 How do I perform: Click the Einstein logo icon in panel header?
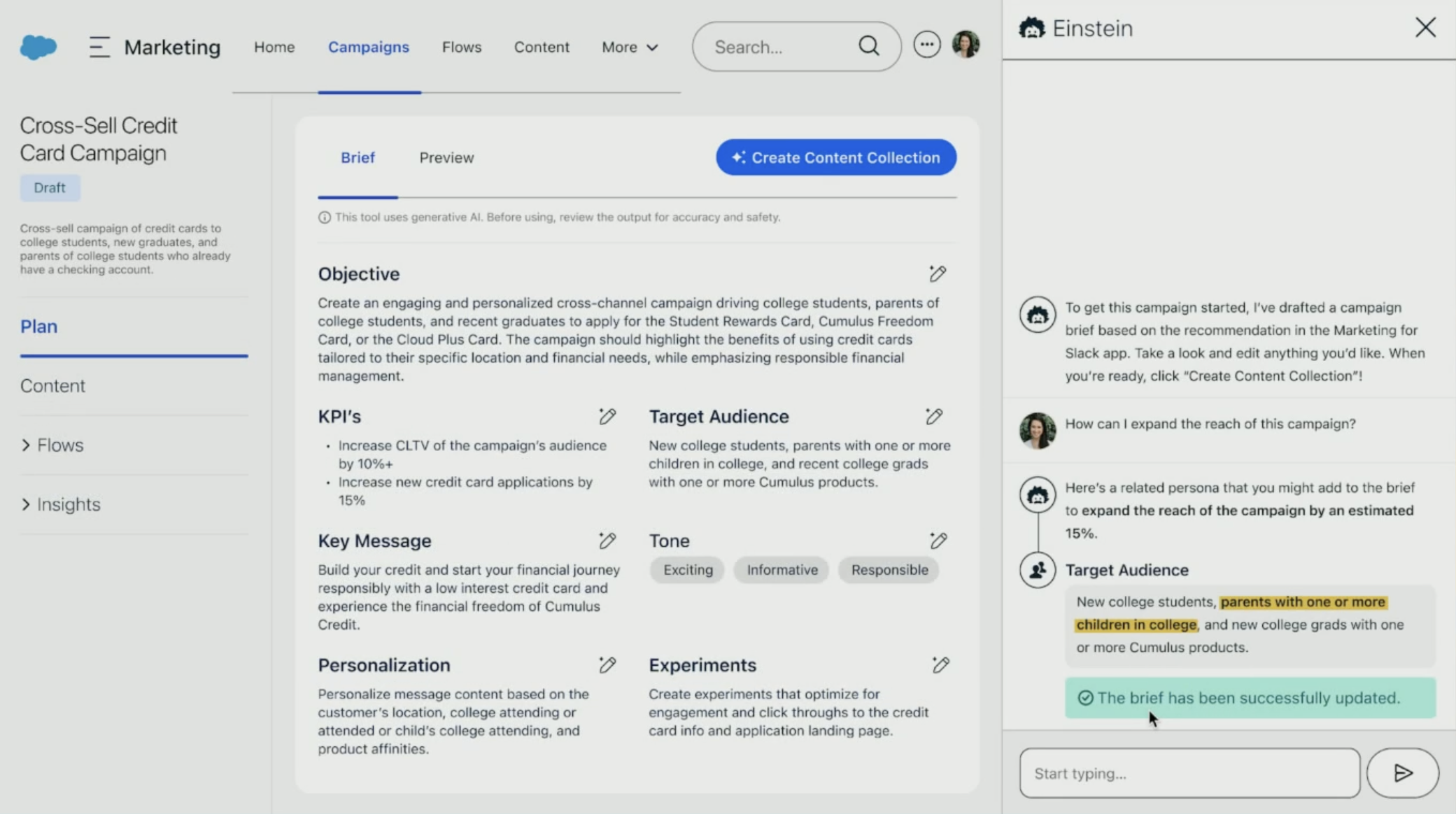[x=1031, y=28]
